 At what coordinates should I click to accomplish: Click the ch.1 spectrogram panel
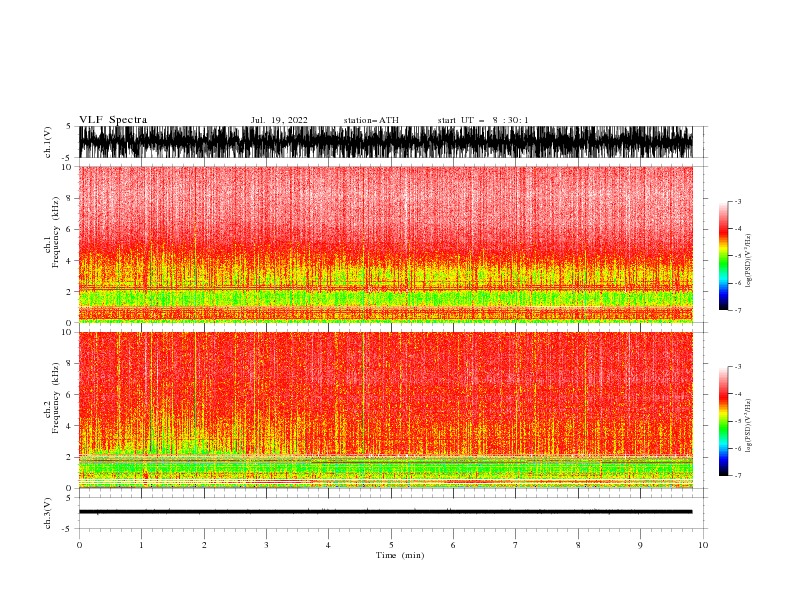tap(386, 244)
